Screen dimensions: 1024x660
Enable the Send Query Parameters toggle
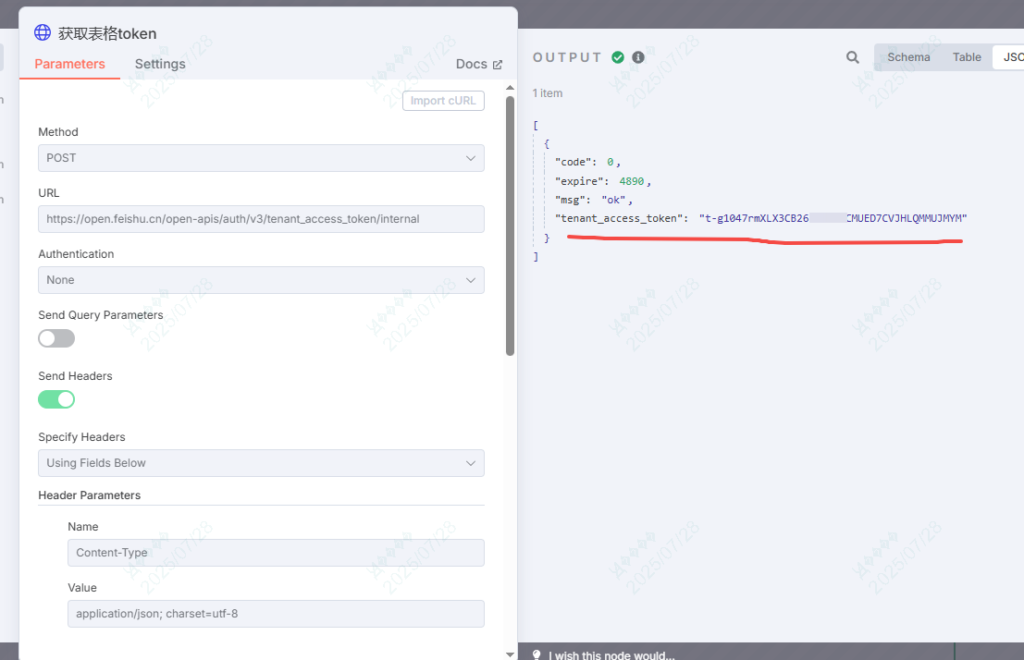click(56, 338)
